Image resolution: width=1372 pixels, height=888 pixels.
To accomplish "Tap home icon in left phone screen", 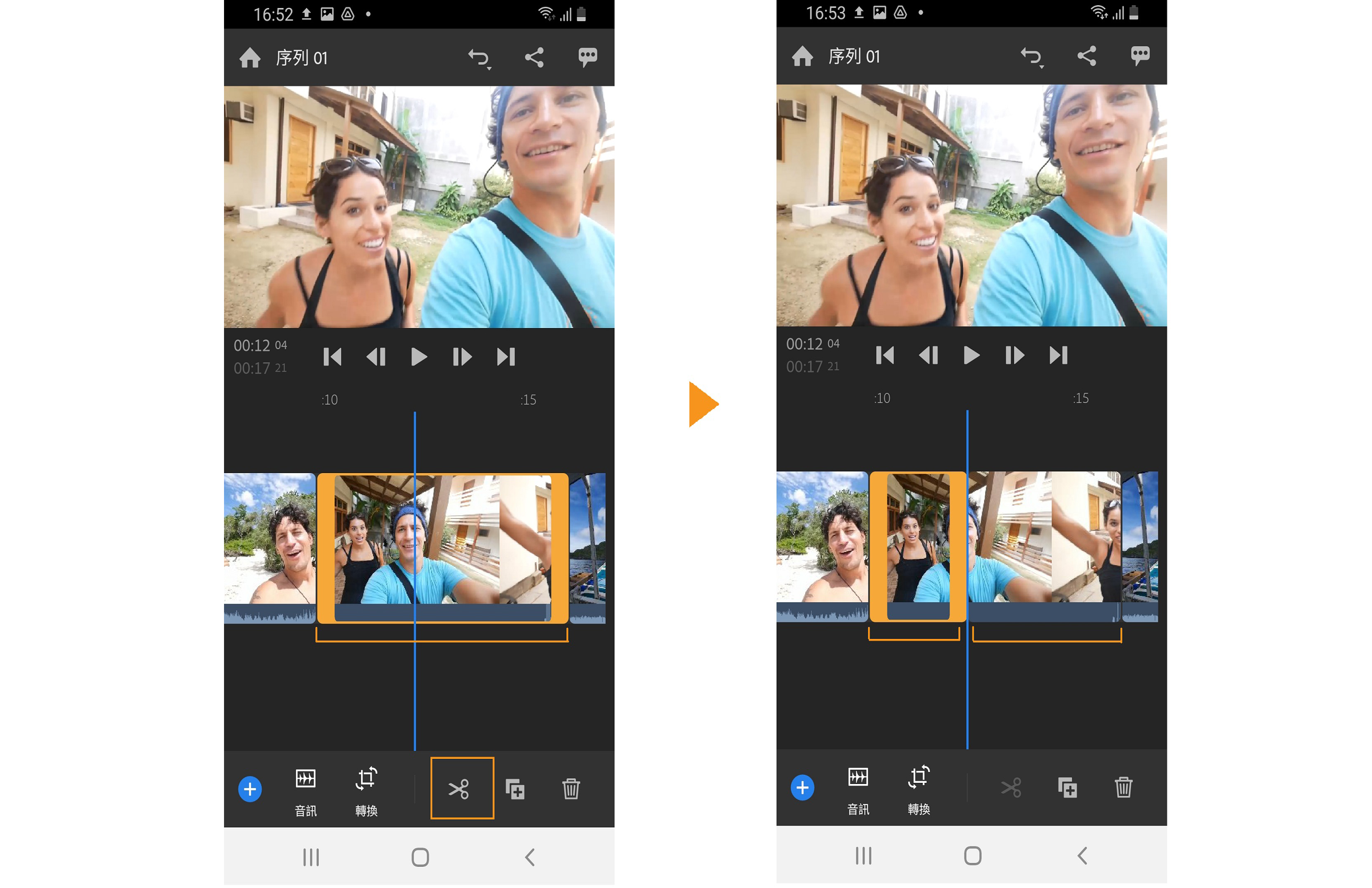I will click(x=250, y=58).
